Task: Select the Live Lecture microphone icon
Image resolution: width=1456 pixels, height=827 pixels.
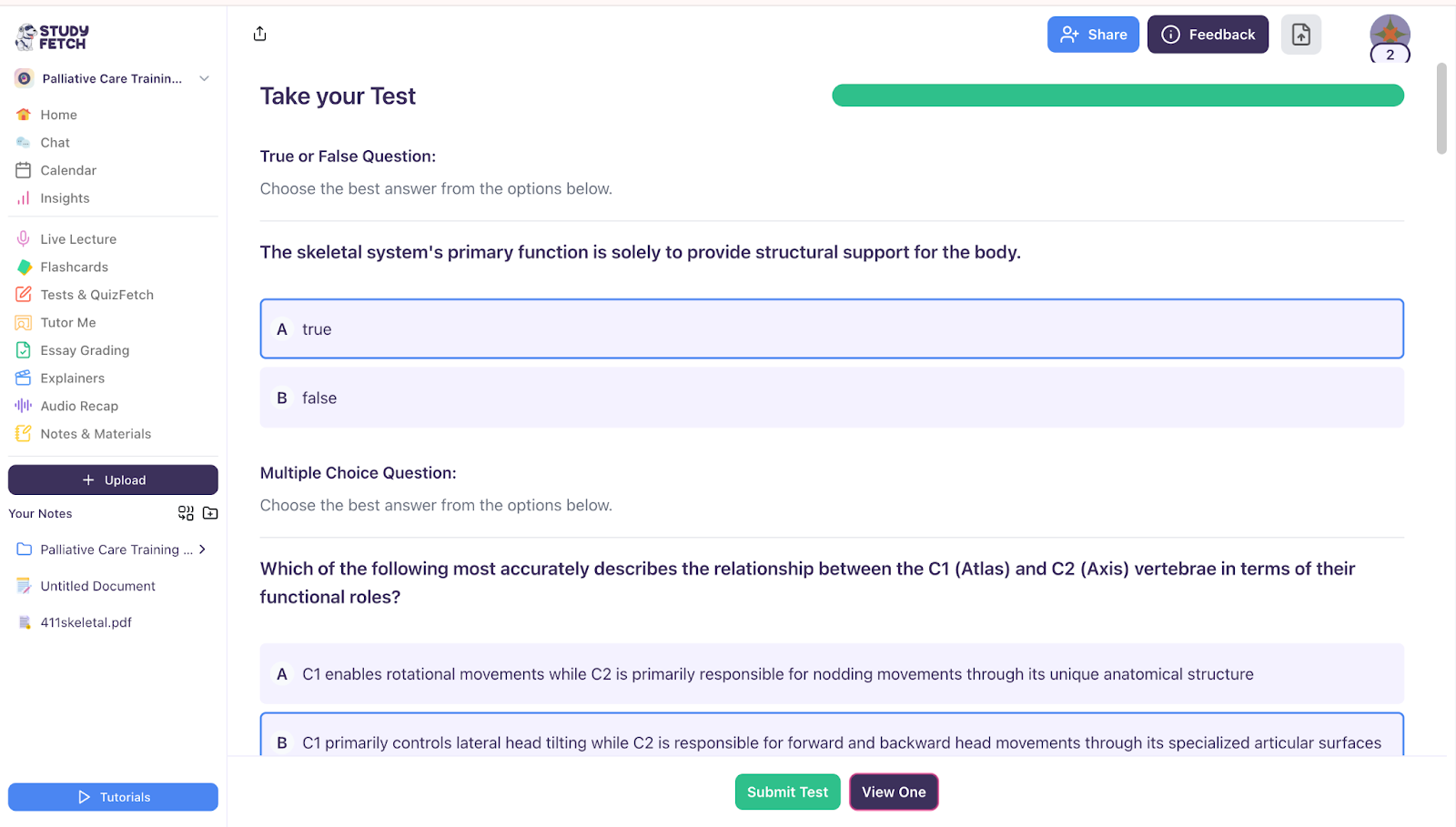Action: pyautogui.click(x=23, y=238)
